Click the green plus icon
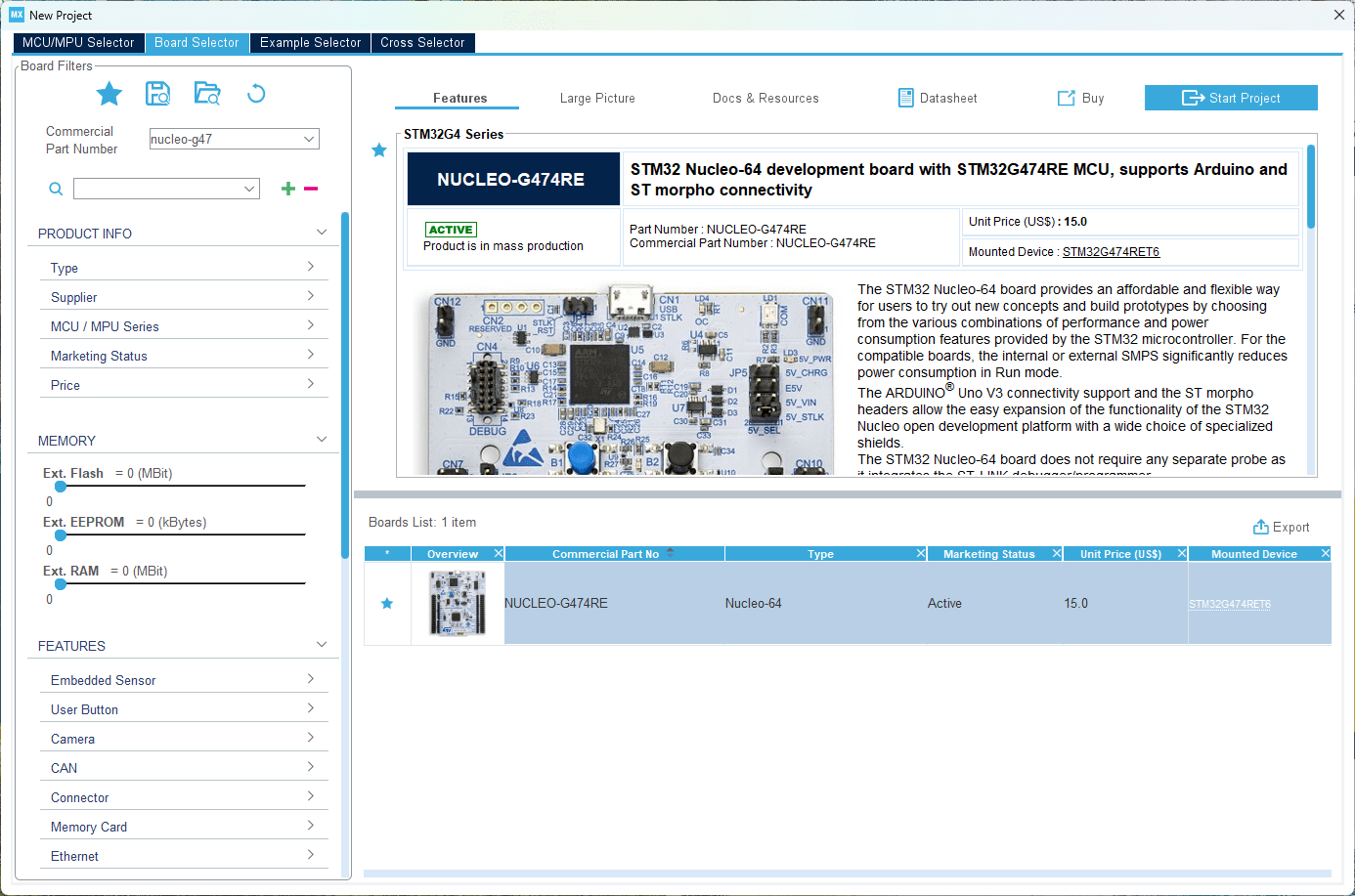The image size is (1355, 896). coord(287,189)
